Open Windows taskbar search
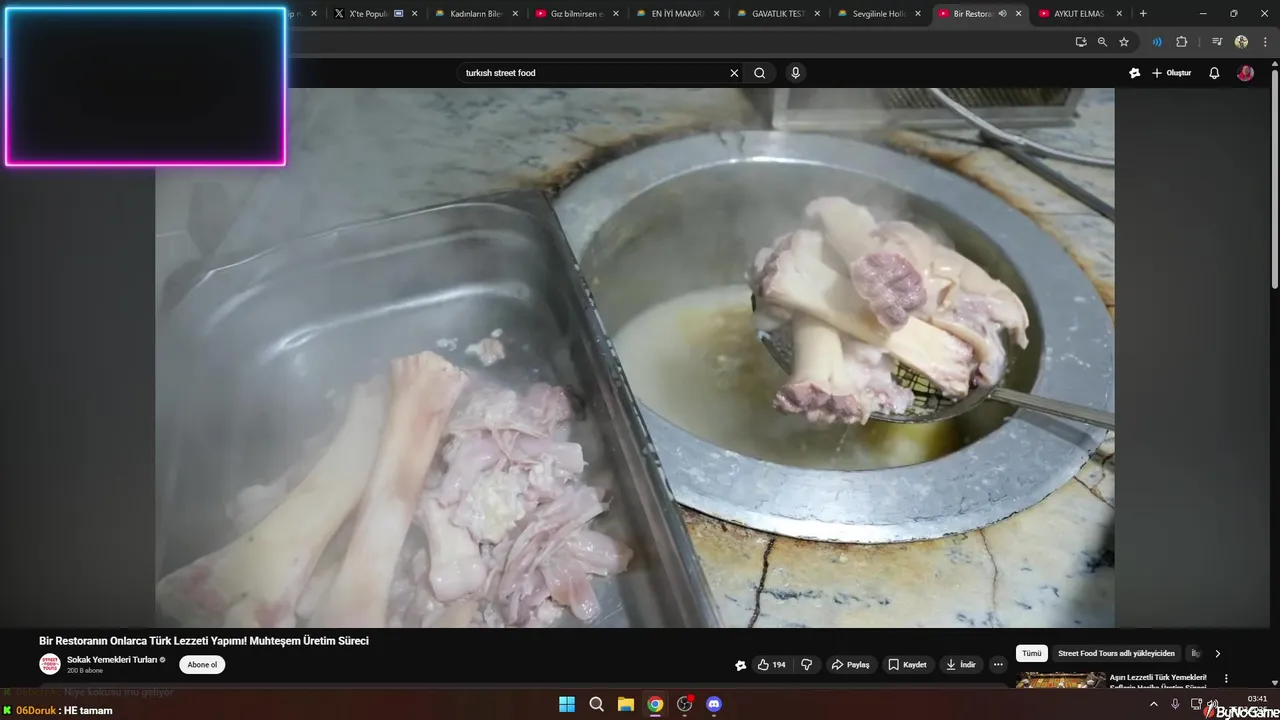 [596, 704]
